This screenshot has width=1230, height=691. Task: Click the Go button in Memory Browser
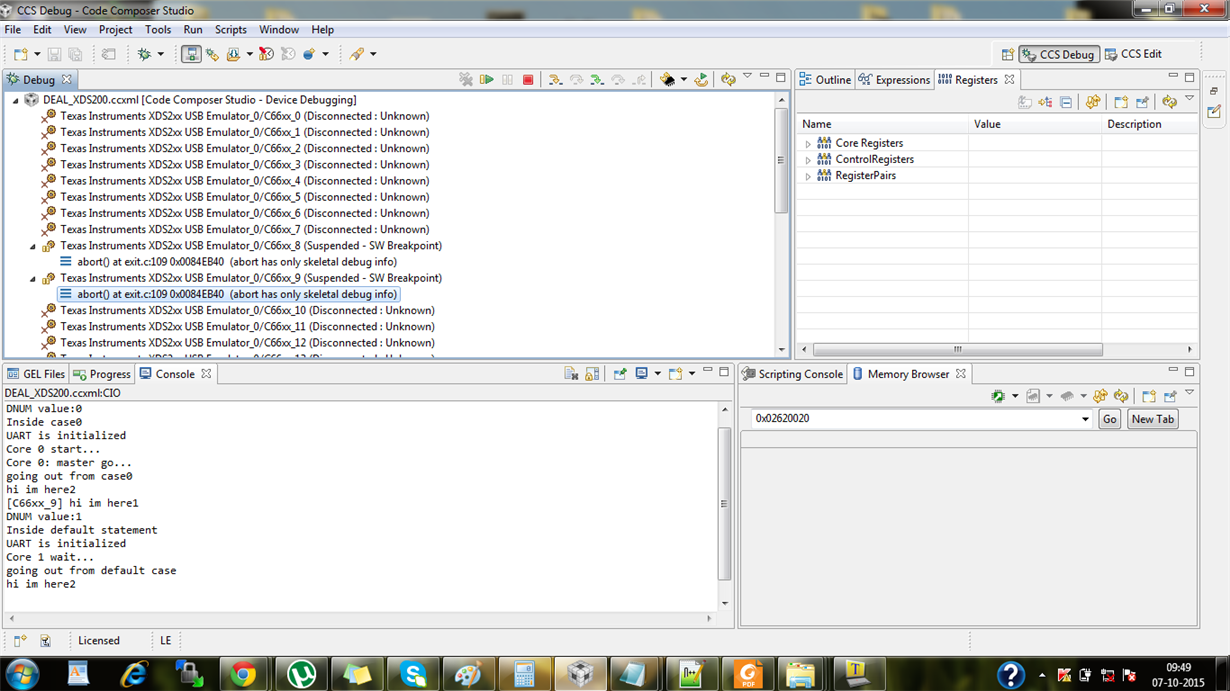1109,419
